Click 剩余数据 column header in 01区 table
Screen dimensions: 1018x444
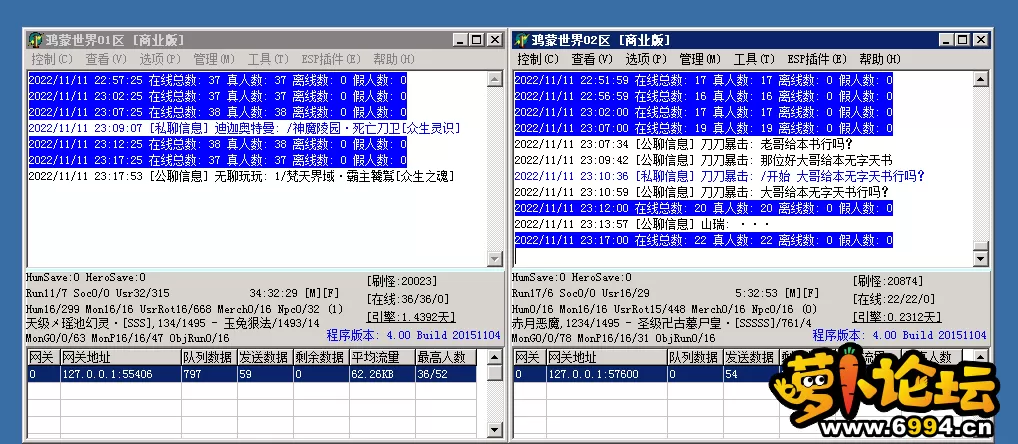(321, 357)
